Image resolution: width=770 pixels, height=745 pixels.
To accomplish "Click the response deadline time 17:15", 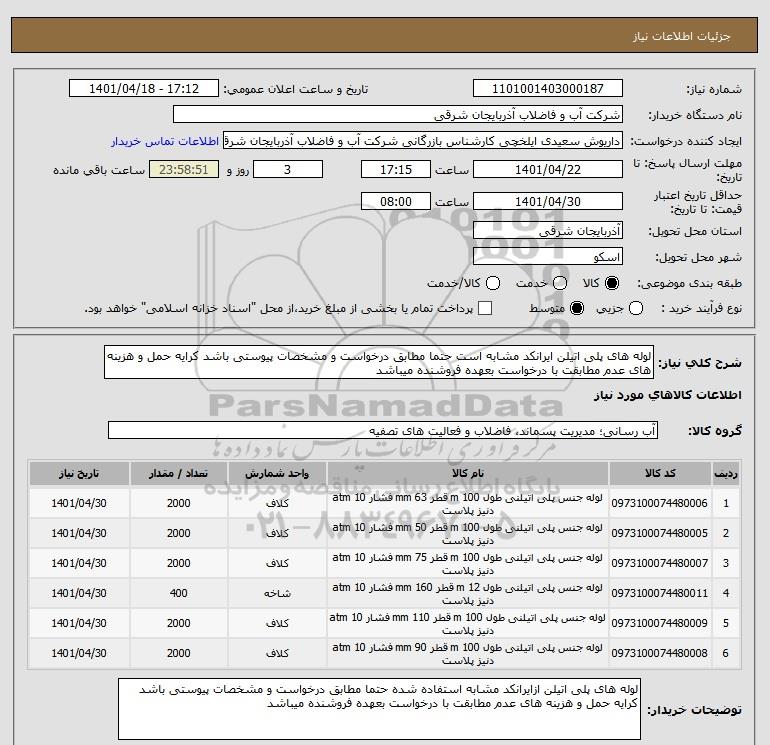I will 396,169.
